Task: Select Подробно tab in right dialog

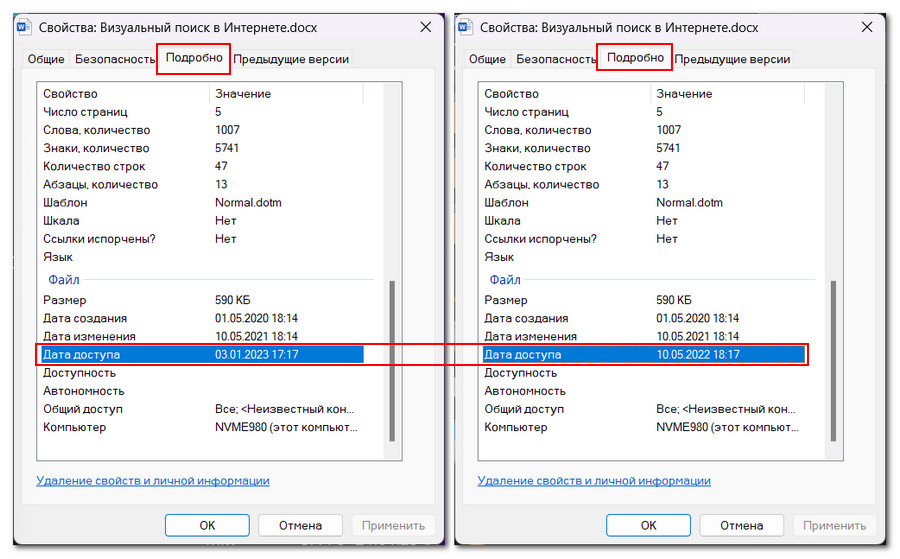Action: pos(635,58)
